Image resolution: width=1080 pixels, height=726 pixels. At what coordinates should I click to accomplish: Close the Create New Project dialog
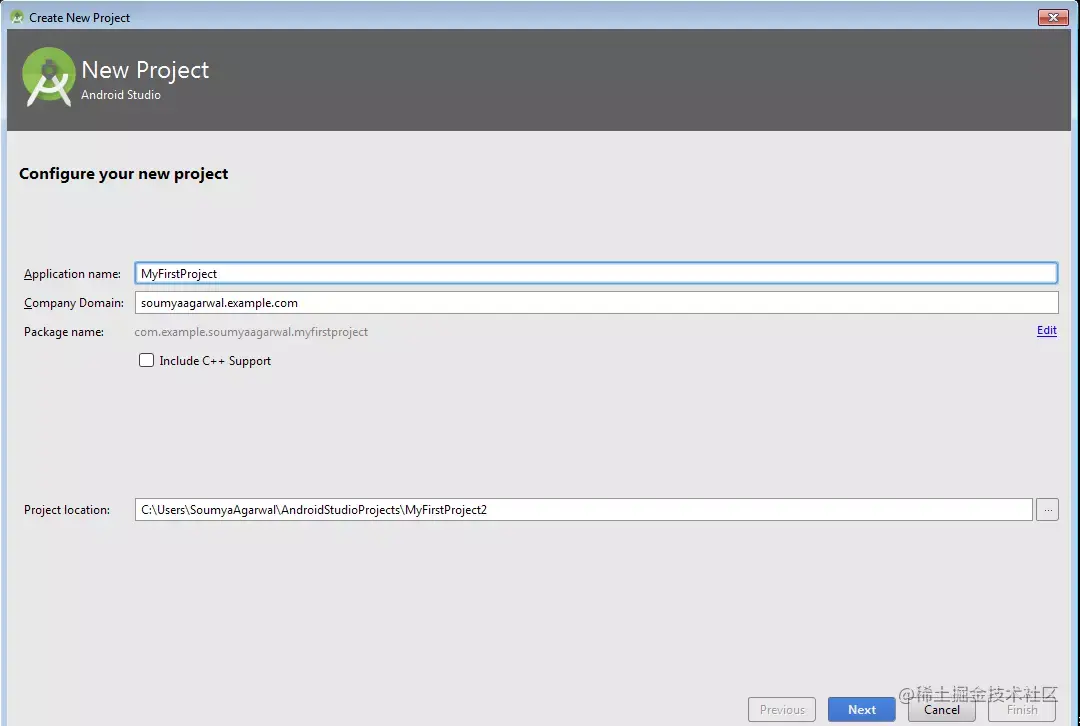point(1053,17)
